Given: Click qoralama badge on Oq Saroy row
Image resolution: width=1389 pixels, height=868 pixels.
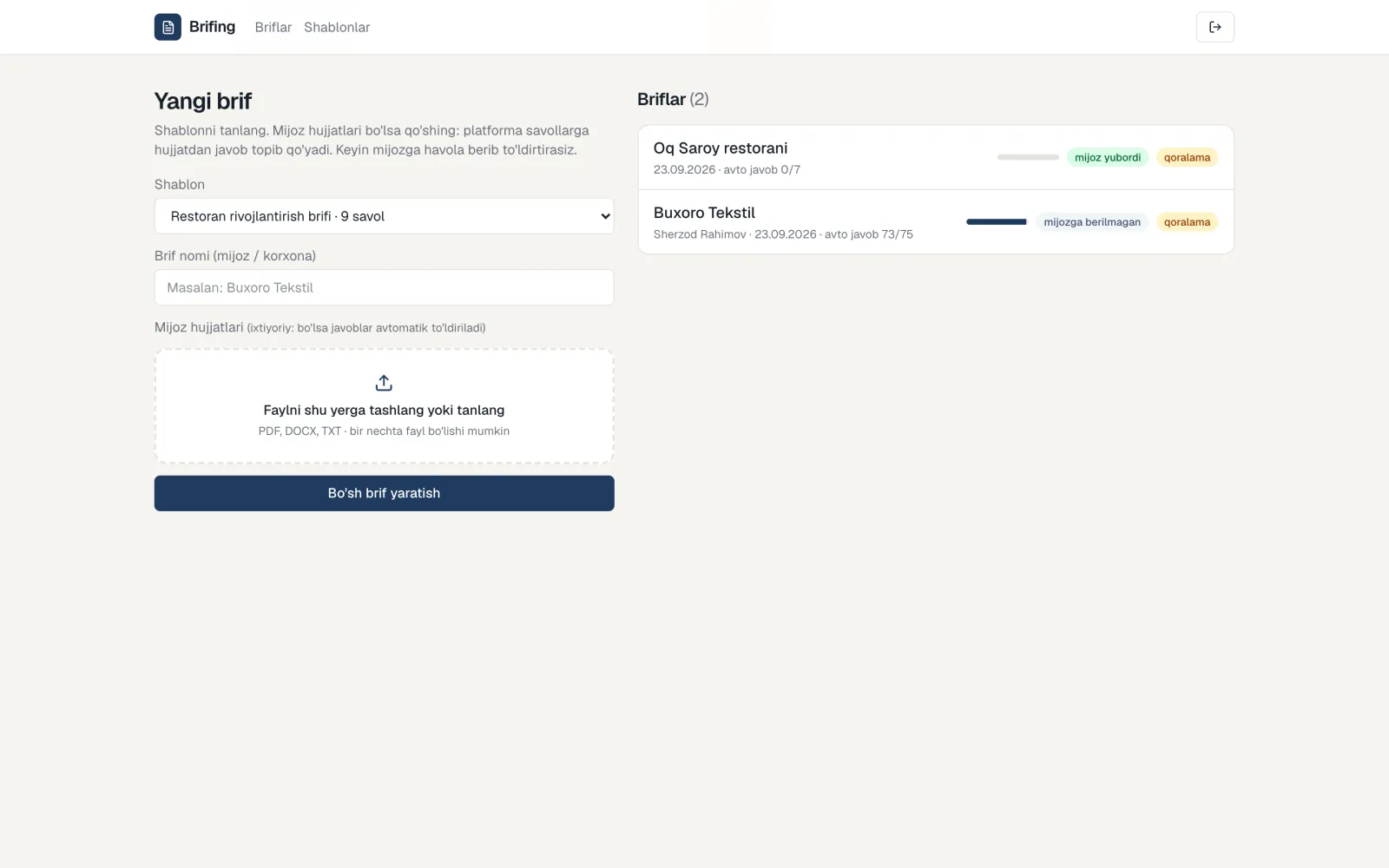Looking at the screenshot, I should tap(1187, 157).
